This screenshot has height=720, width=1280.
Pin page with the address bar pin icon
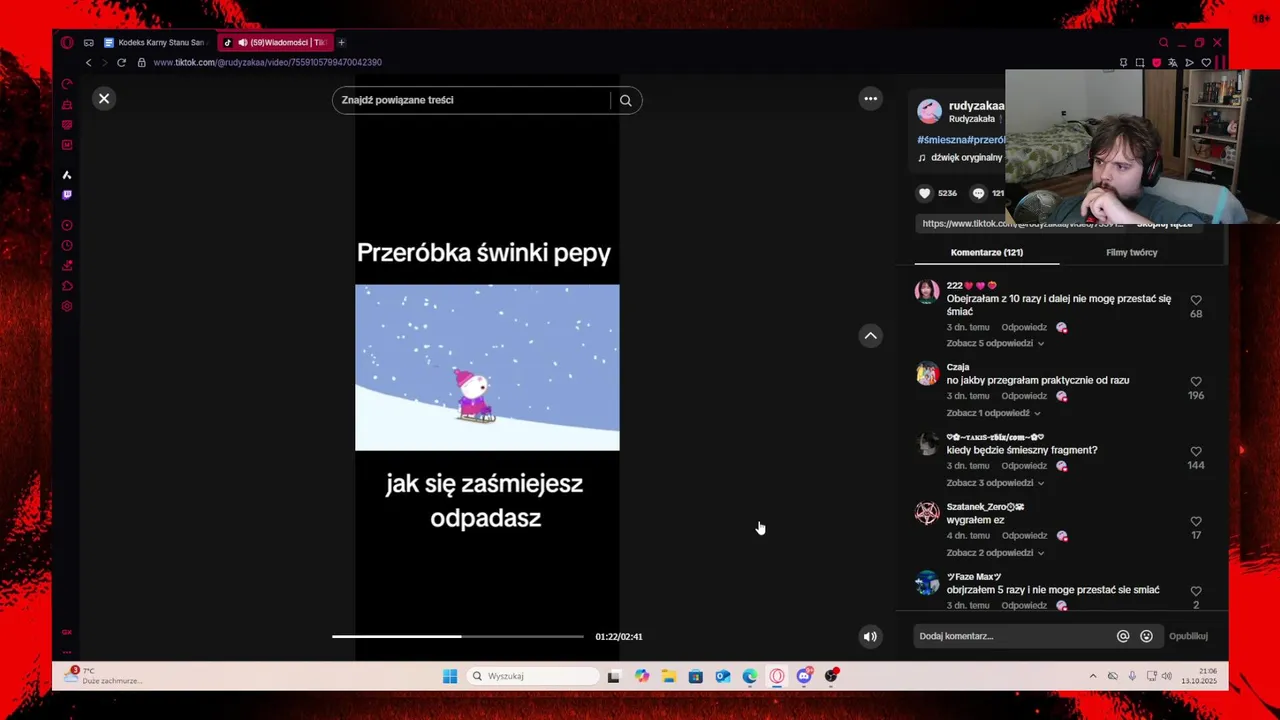(x=1123, y=62)
